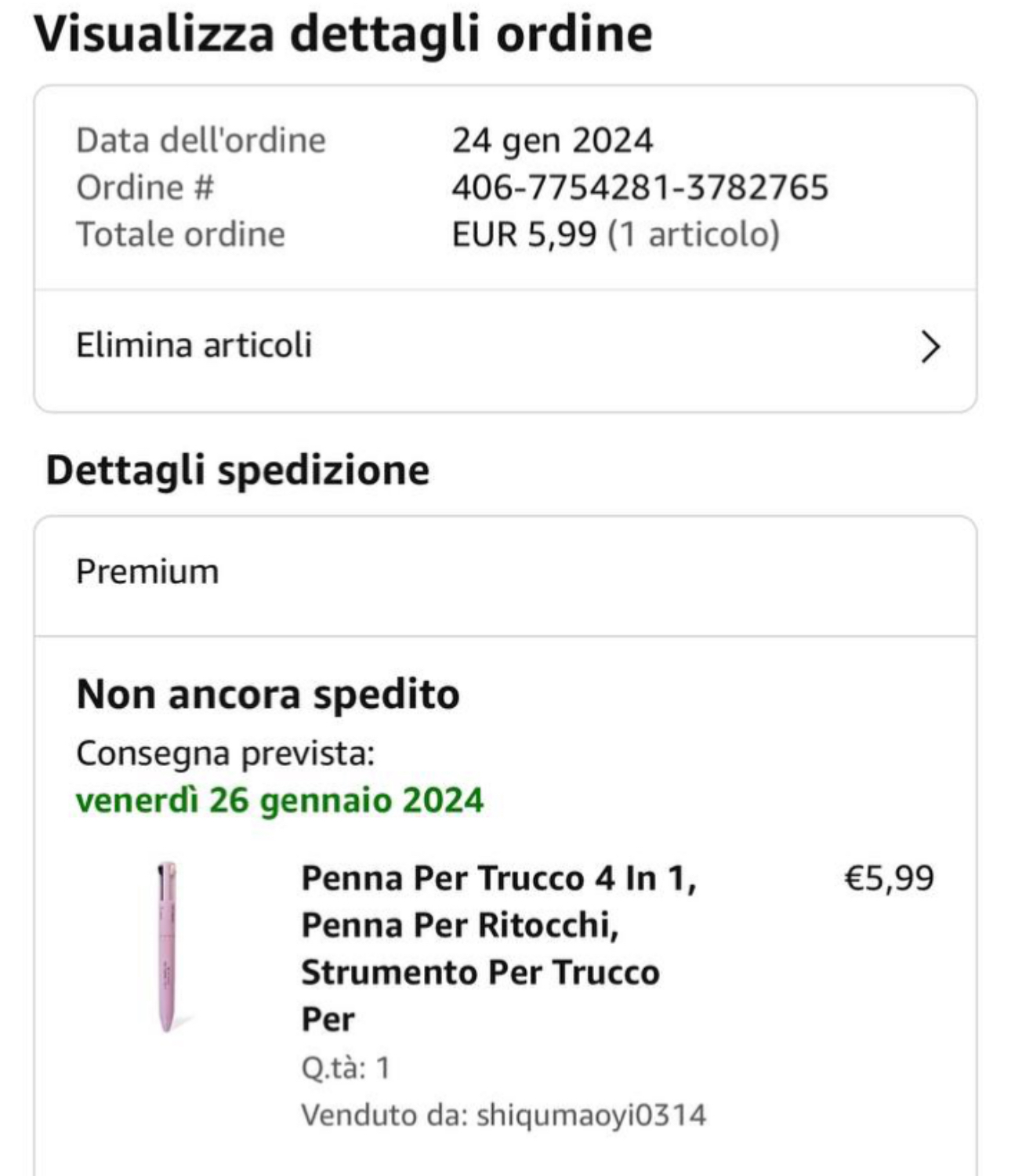Select seller name shiqumaoyi0314
The height and width of the screenshot is (1176, 1011).
click(x=591, y=1115)
